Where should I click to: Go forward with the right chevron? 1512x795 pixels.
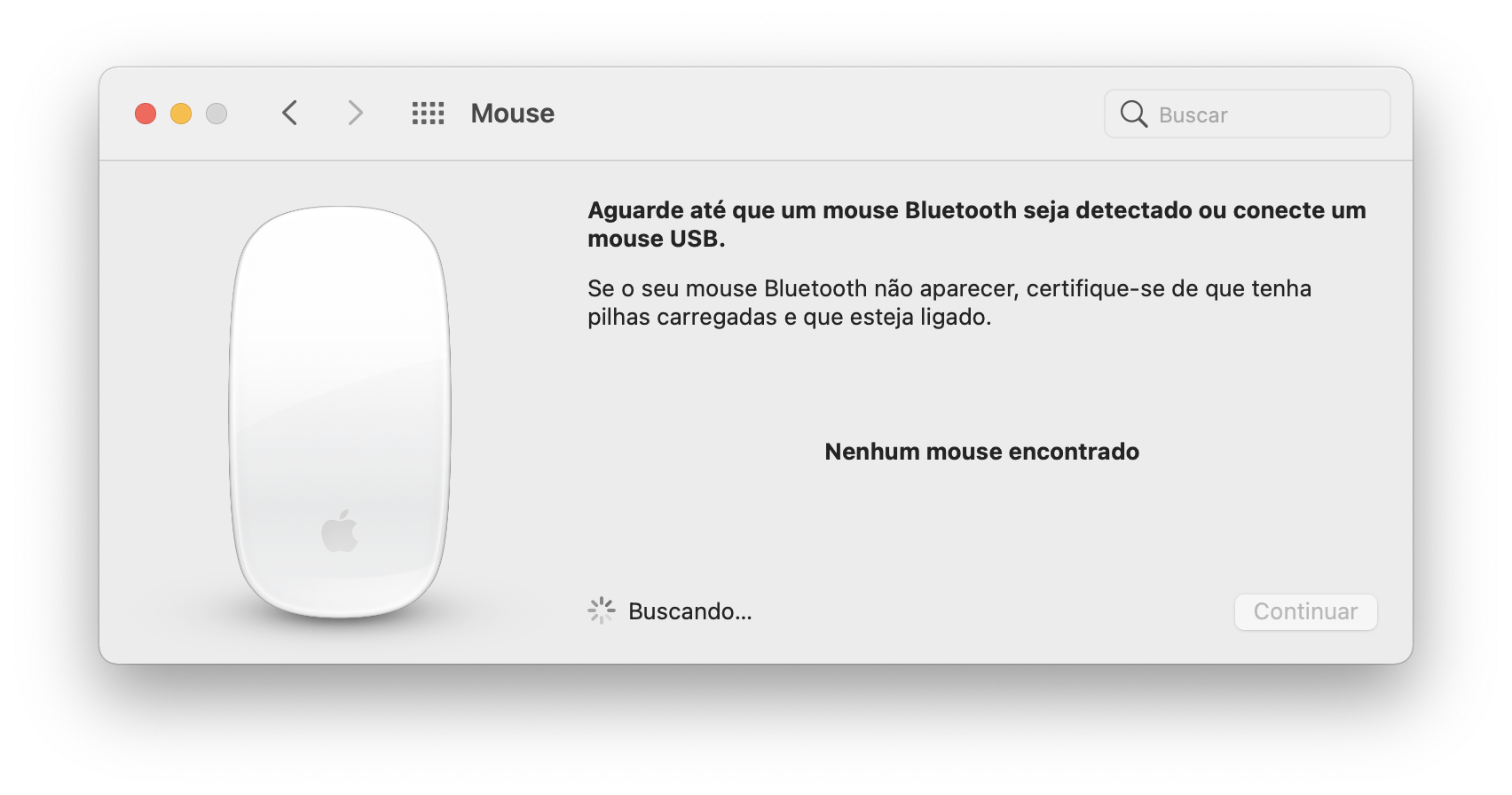coord(355,114)
